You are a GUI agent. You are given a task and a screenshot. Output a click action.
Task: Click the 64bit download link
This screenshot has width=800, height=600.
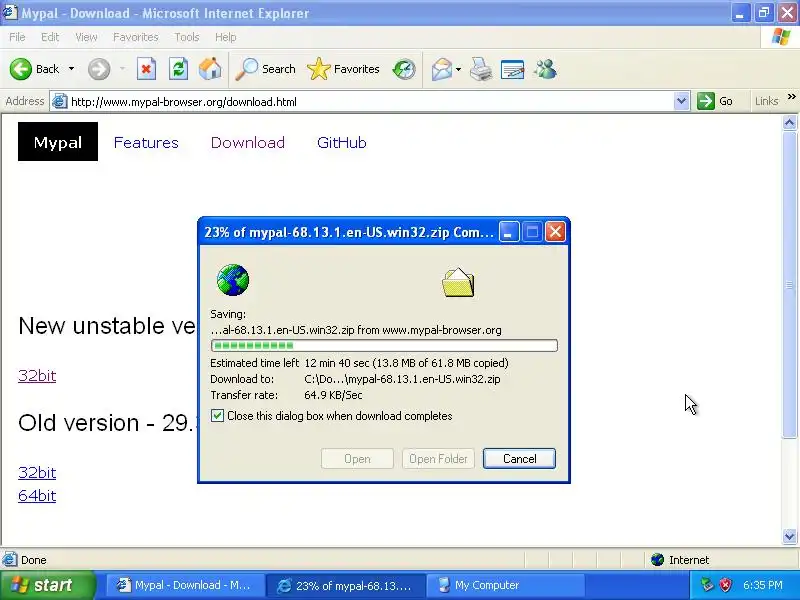click(x=37, y=495)
